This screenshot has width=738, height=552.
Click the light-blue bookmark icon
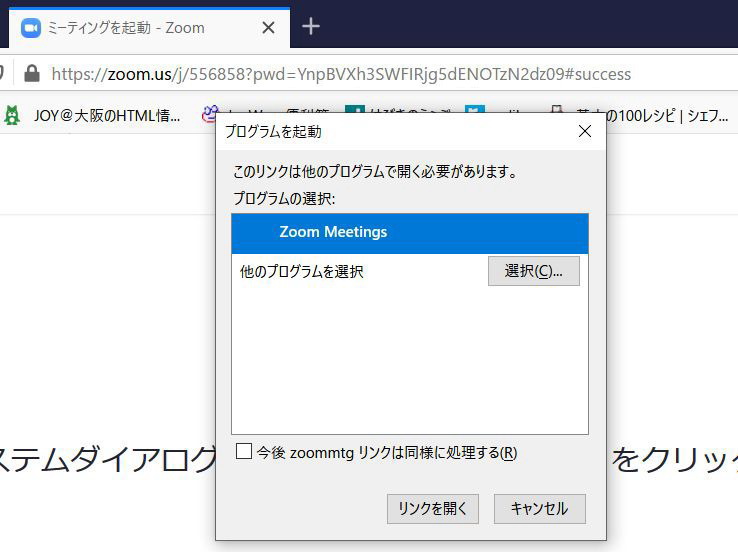click(x=474, y=112)
